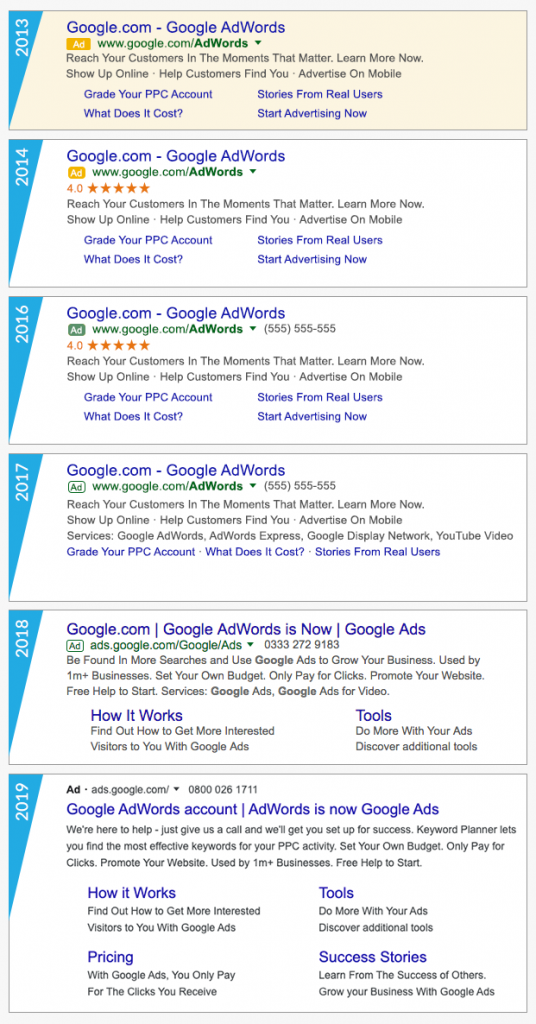Click the 2018 headline "Google AdWords is Now | Google Ads"

(294, 630)
